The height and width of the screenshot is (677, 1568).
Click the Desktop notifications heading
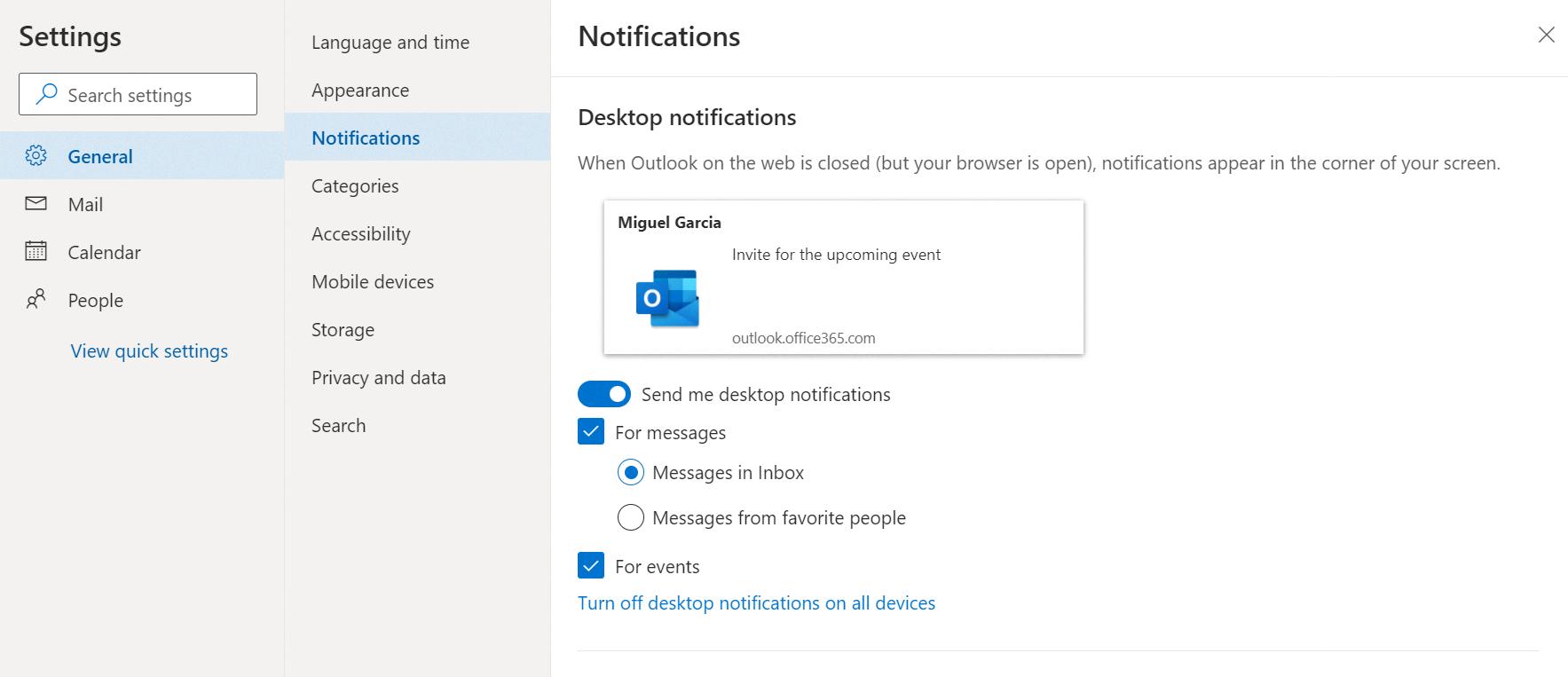(687, 117)
